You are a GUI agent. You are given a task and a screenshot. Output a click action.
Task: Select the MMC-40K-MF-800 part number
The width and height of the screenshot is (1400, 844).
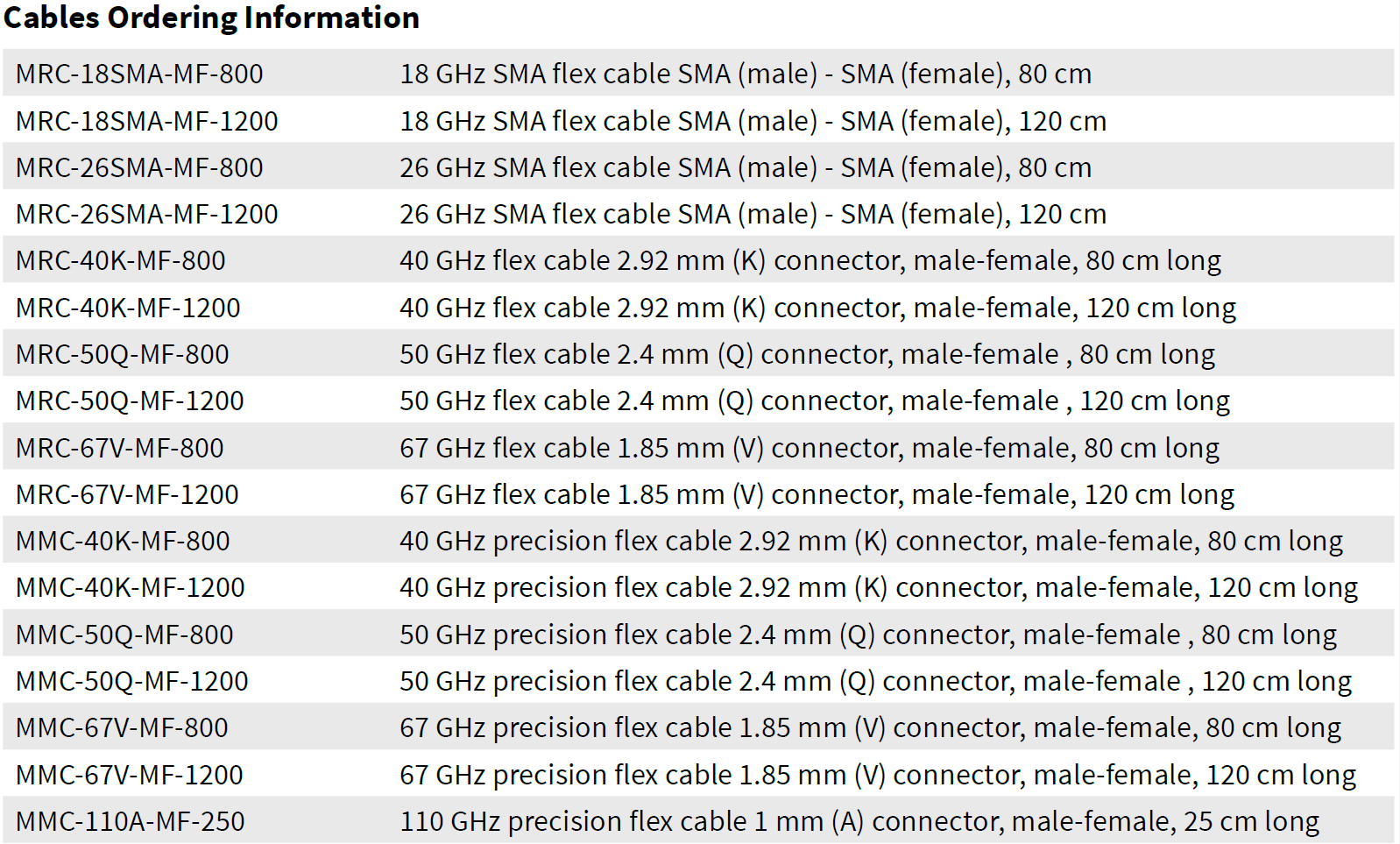(123, 541)
